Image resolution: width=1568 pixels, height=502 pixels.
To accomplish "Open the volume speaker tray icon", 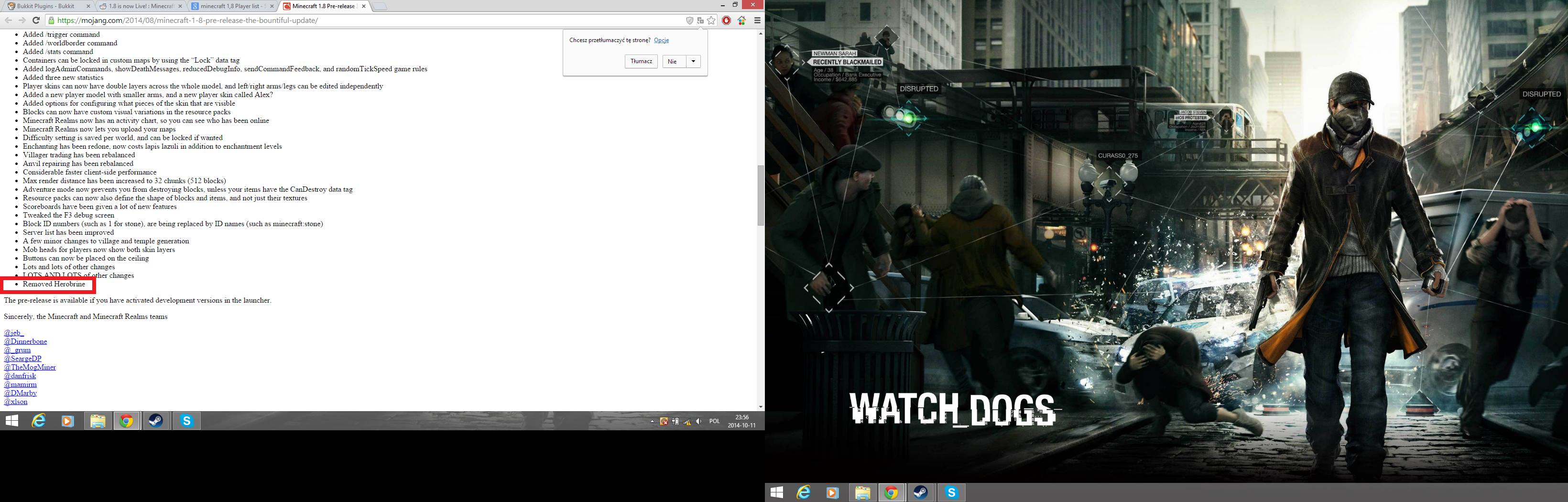I will coord(699,421).
